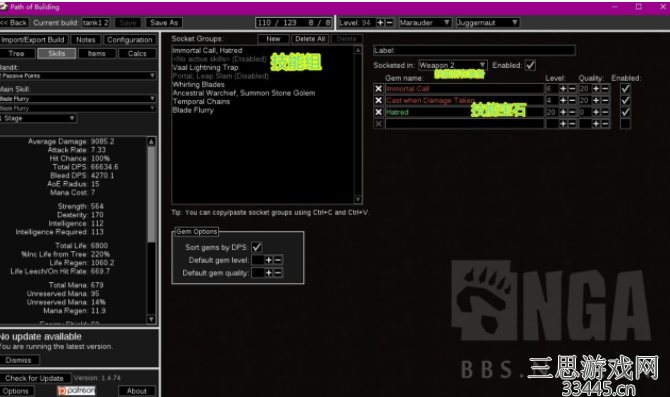This screenshot has height=397, width=670.
Task: Disable the socket group Enabled checkbox
Action: (x=530, y=65)
